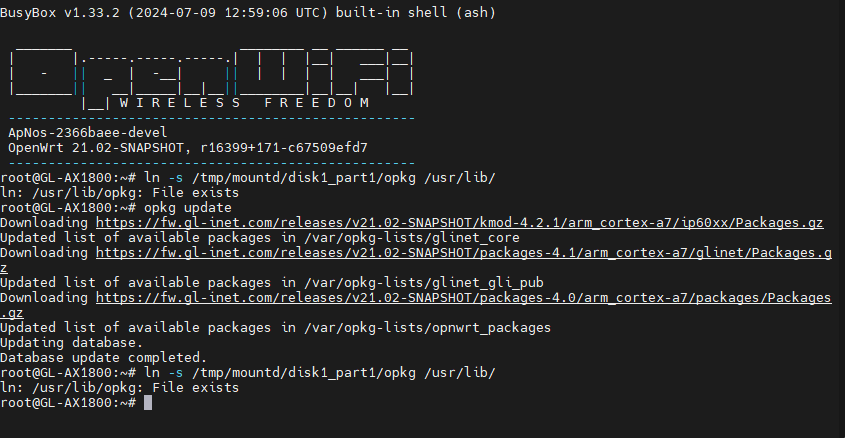Click the first 'File exists' error line
Viewport: 845px width, 438px height.
(x=120, y=193)
